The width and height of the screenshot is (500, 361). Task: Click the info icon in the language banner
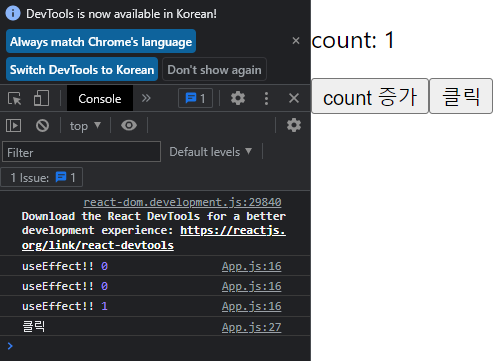13,13
